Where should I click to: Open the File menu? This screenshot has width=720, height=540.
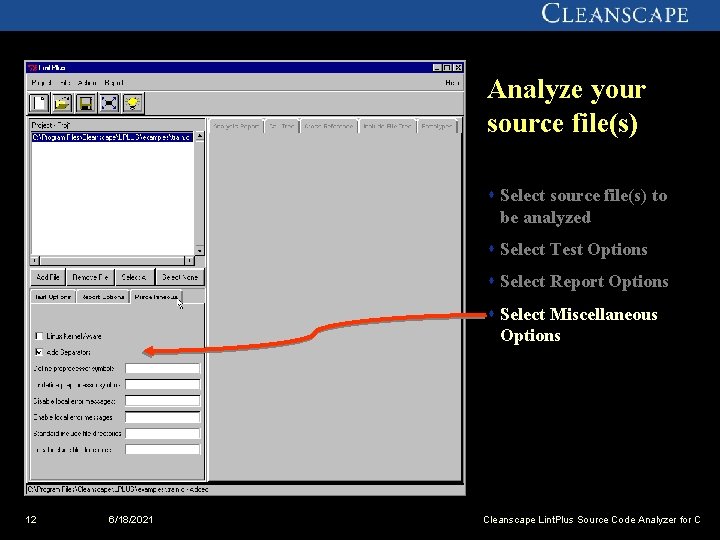[65, 83]
